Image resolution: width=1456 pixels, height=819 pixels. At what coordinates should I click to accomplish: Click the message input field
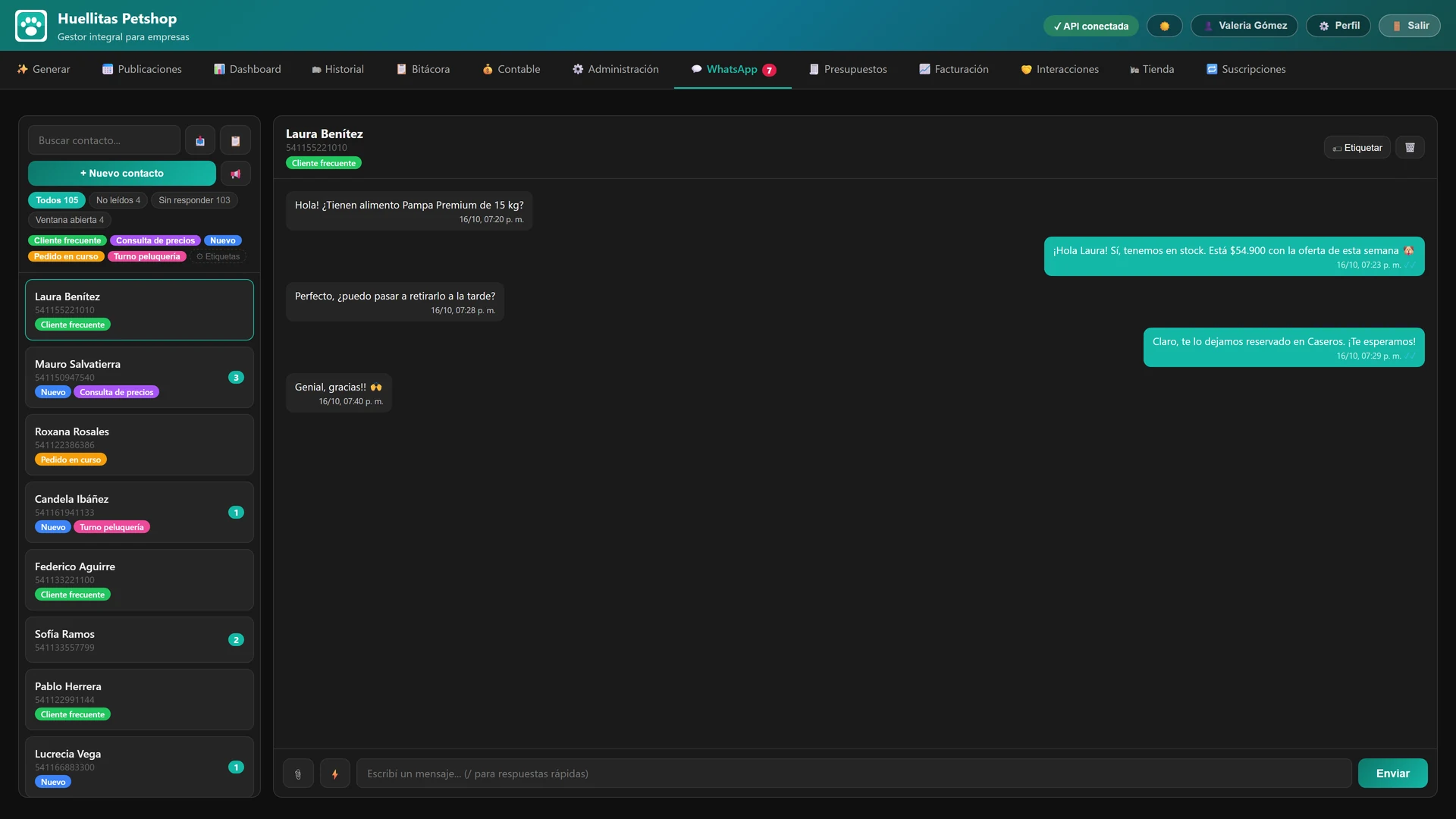click(x=854, y=773)
